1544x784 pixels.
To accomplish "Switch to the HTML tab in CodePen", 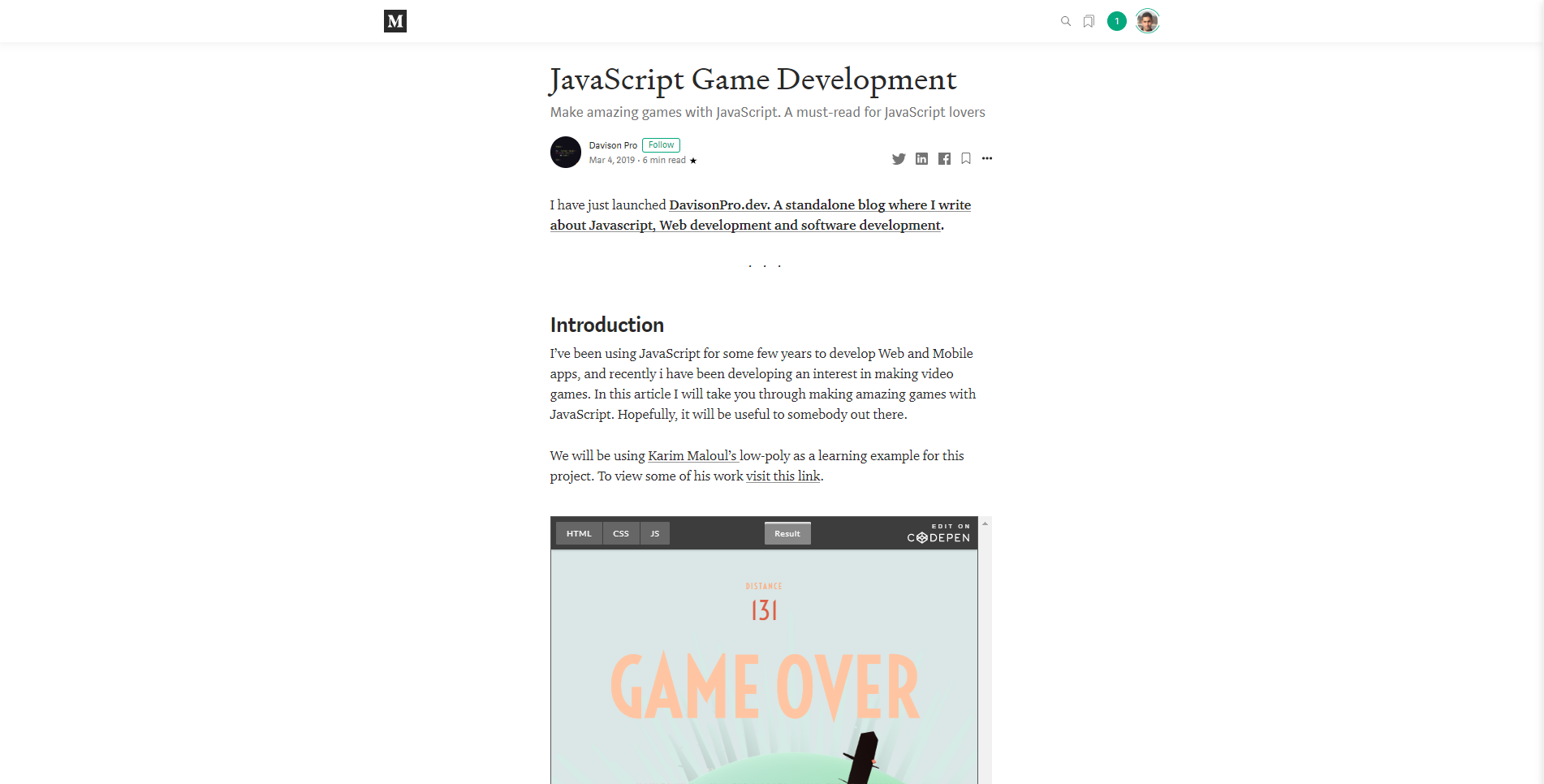I will [579, 533].
